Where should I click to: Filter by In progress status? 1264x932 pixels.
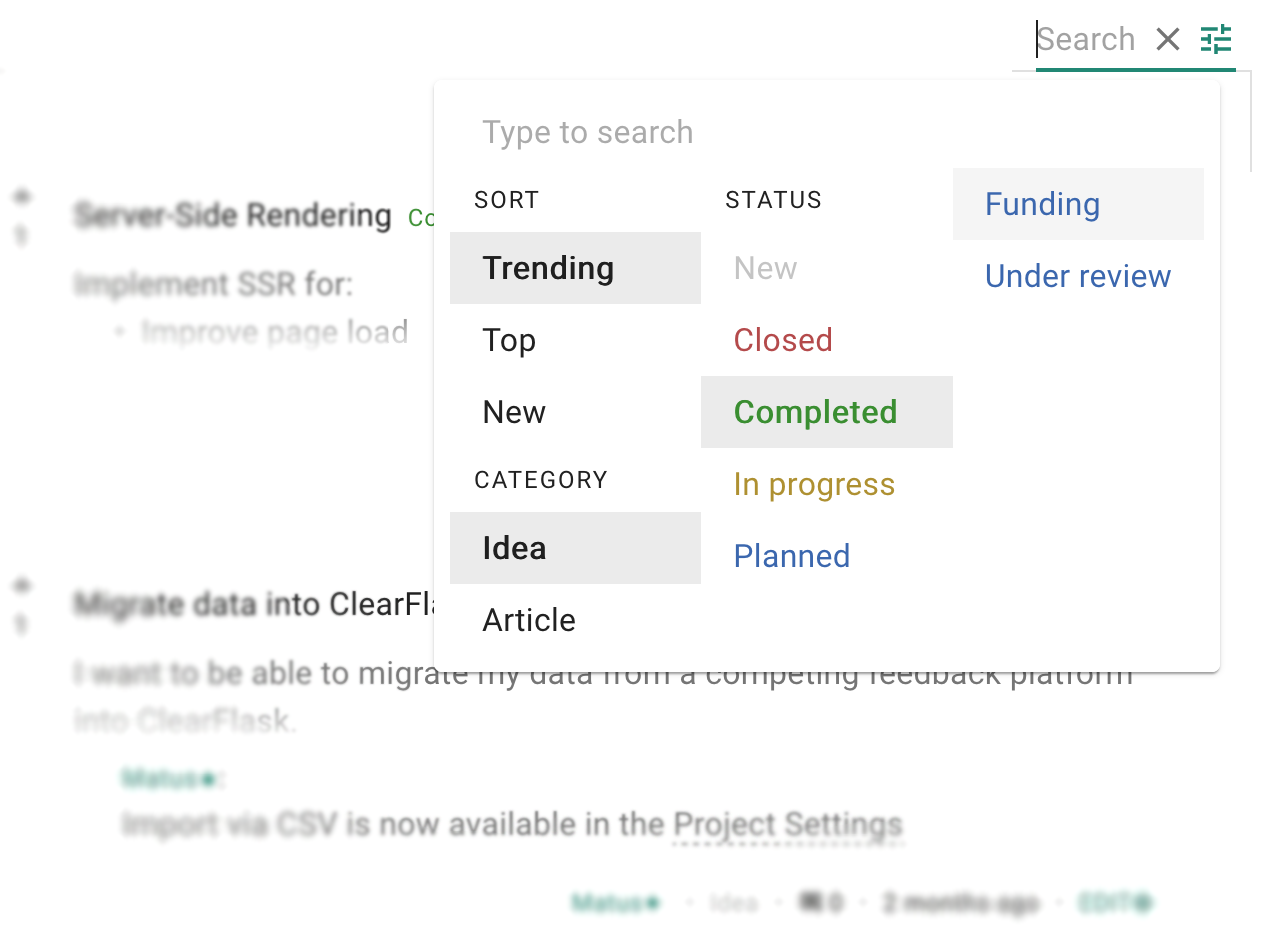pos(826,484)
